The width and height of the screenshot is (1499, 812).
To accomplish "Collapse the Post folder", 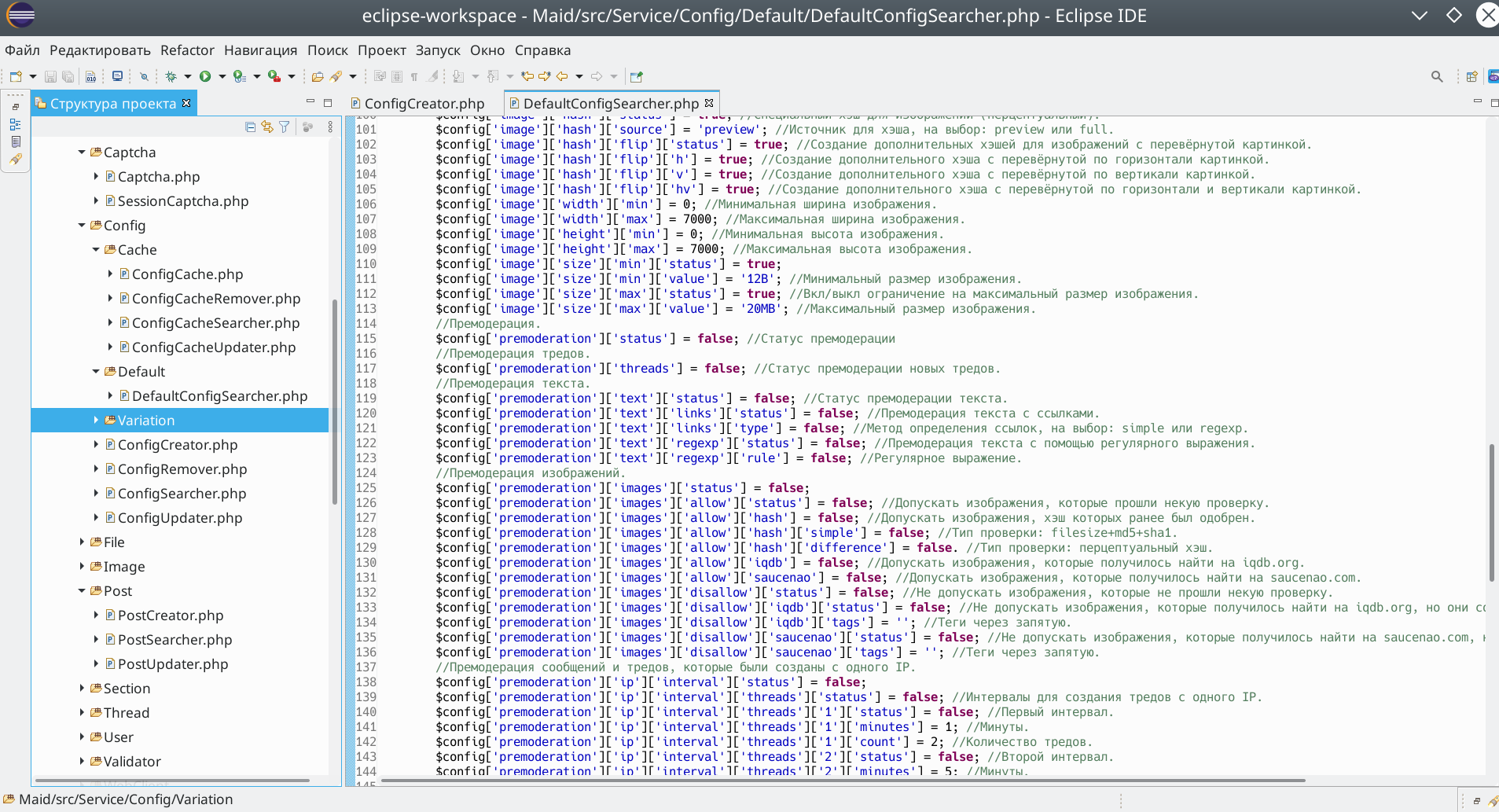I will pyautogui.click(x=82, y=591).
